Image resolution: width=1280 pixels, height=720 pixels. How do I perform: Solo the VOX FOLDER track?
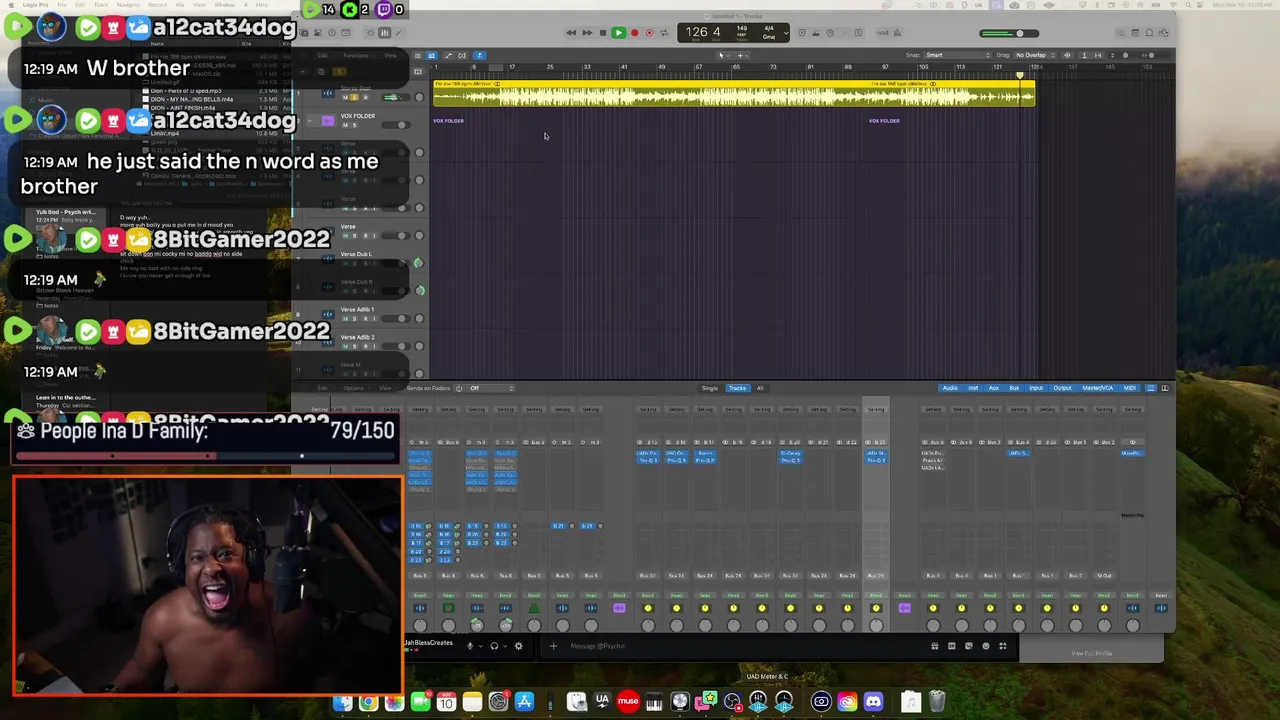click(353, 125)
